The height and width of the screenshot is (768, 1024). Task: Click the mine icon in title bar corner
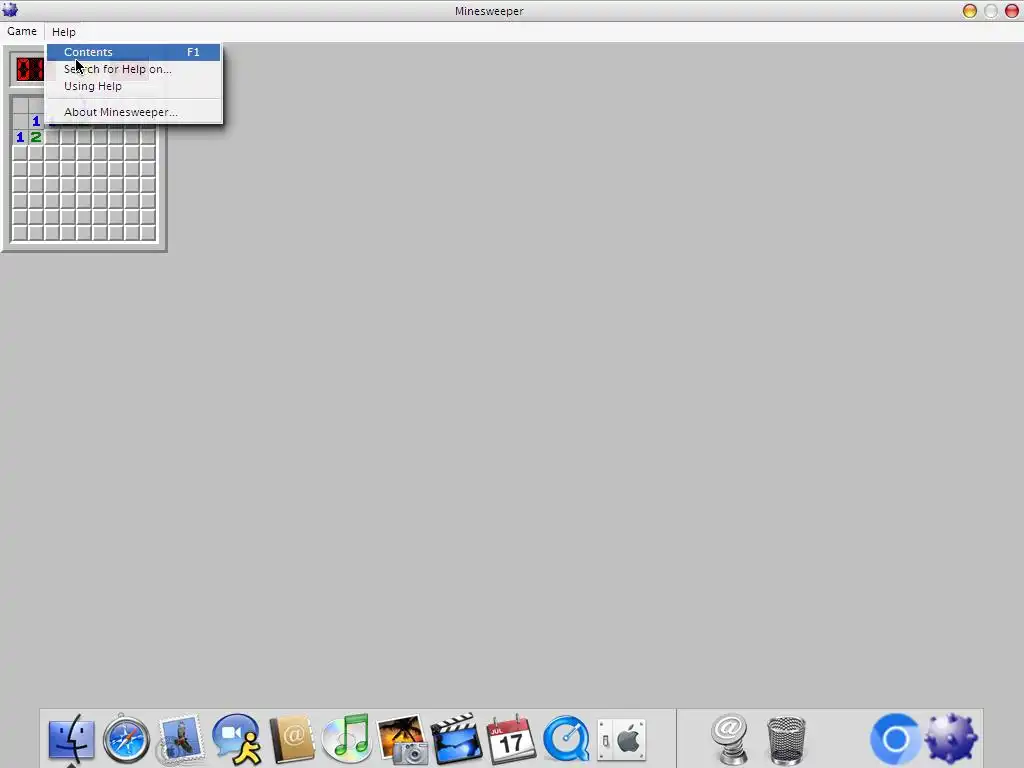point(10,10)
